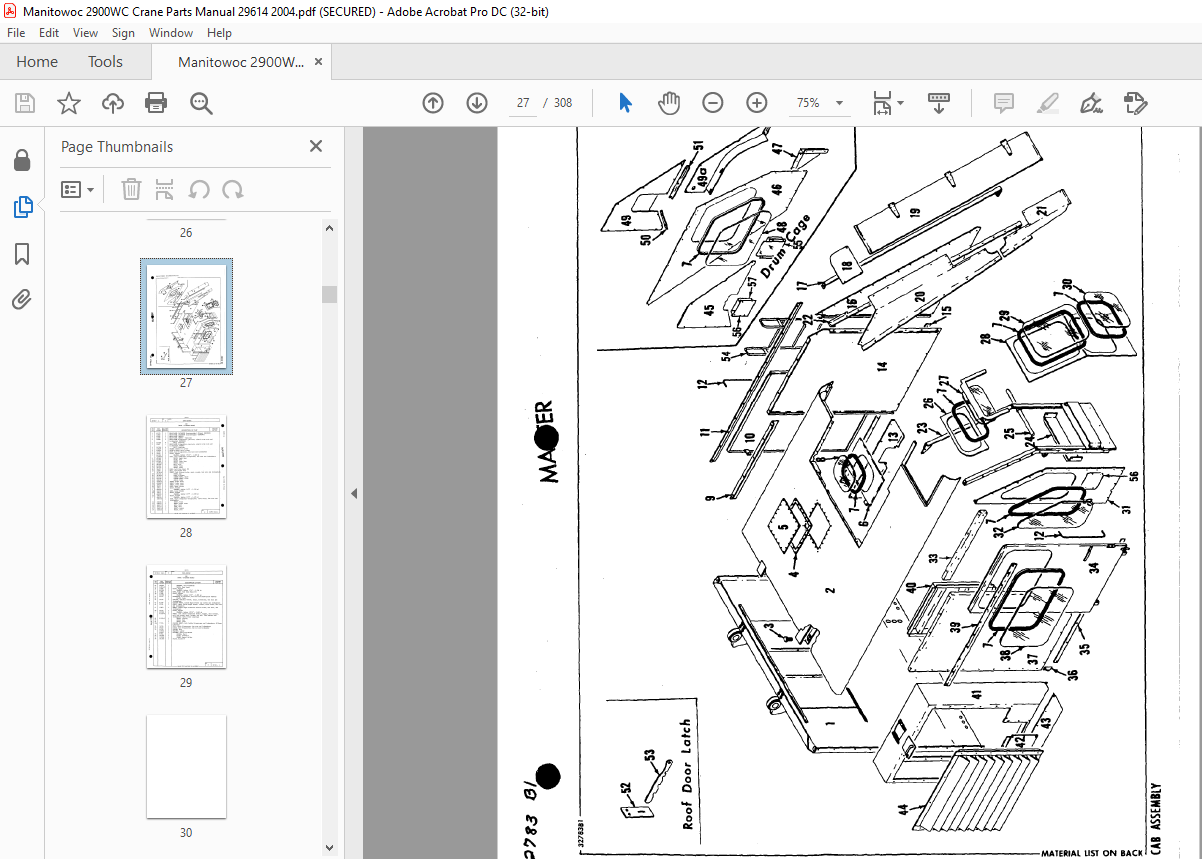Zoom in with the plus button

(x=757, y=103)
